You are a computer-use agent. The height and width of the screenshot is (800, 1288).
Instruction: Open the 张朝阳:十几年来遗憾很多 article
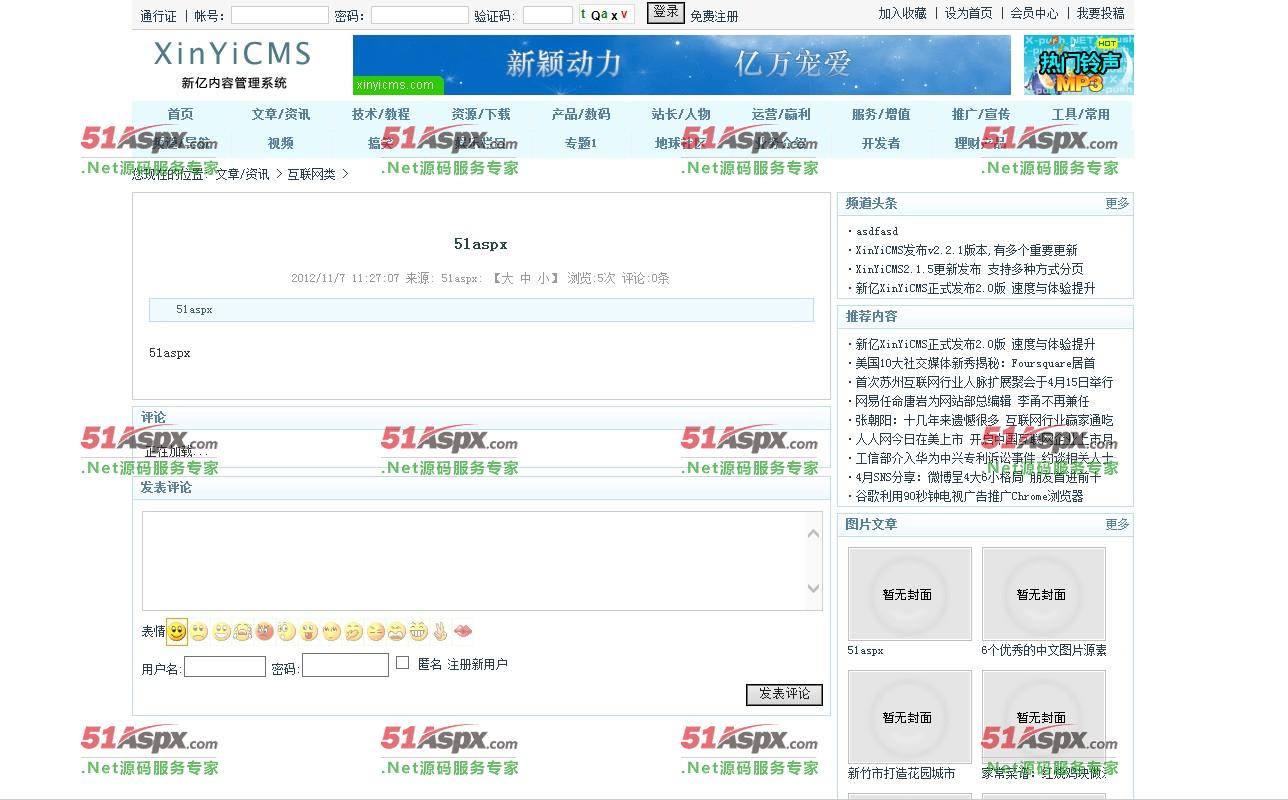[x=984, y=421]
